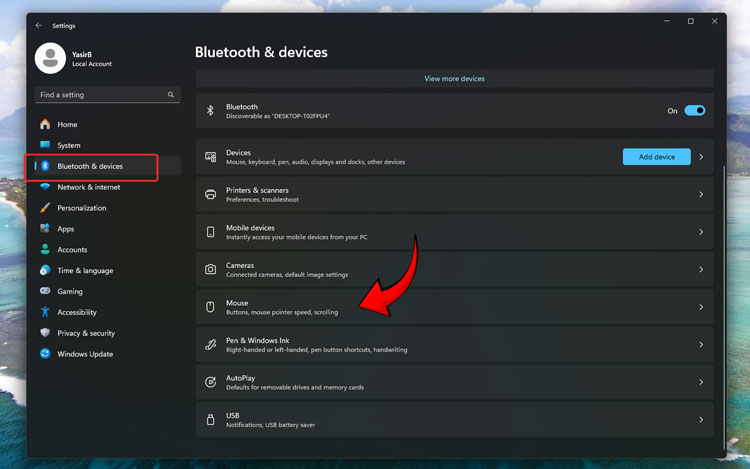Click the Home house icon
Image resolution: width=750 pixels, height=469 pixels.
click(45, 124)
